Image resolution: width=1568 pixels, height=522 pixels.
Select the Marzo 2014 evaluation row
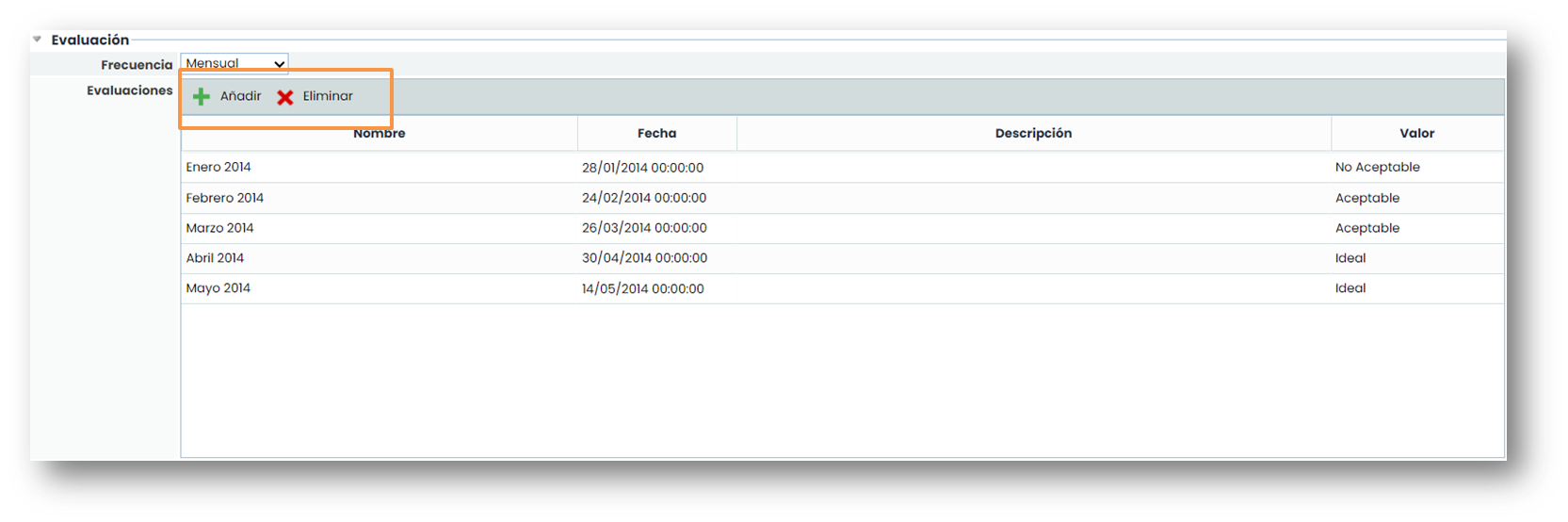220,228
